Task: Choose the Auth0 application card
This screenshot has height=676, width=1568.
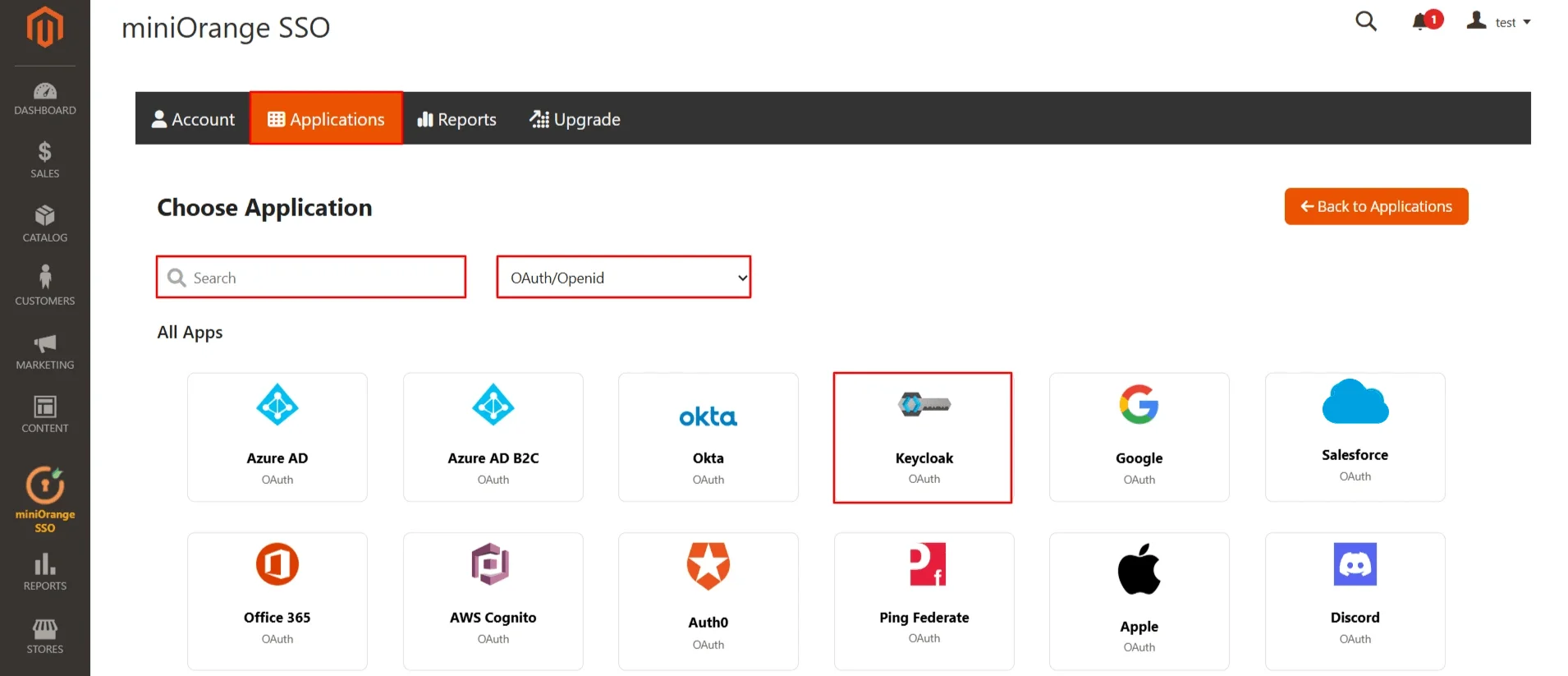Action: point(708,601)
